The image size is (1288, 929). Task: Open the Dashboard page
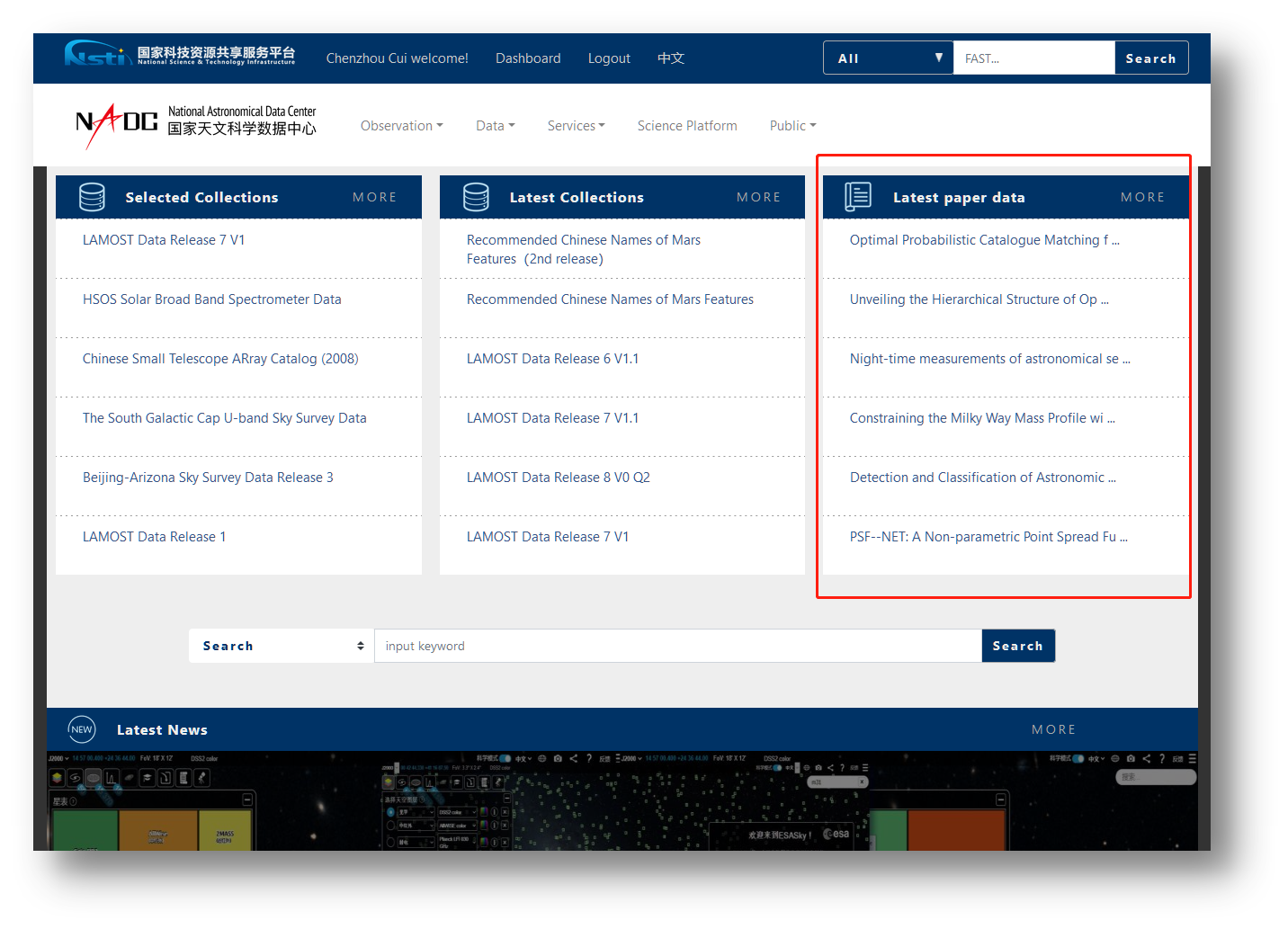coord(528,58)
